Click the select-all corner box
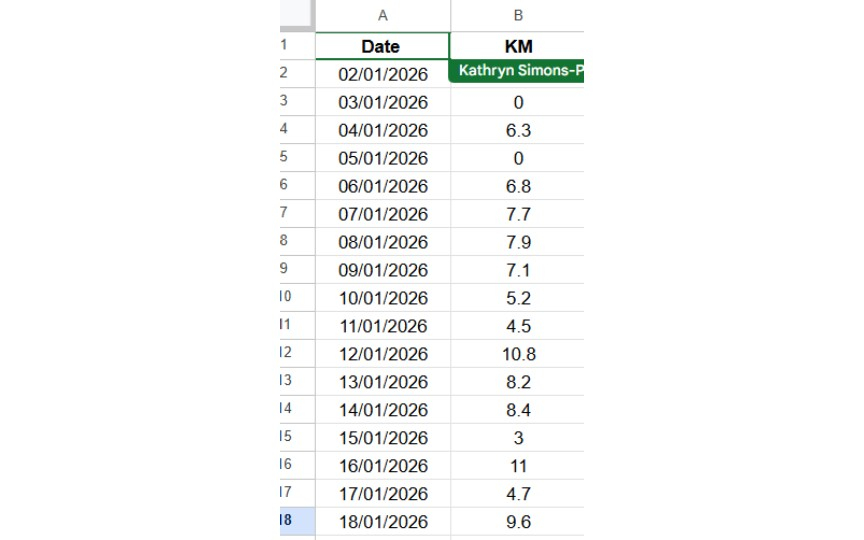Image resolution: width=864 pixels, height=540 pixels. click(297, 15)
